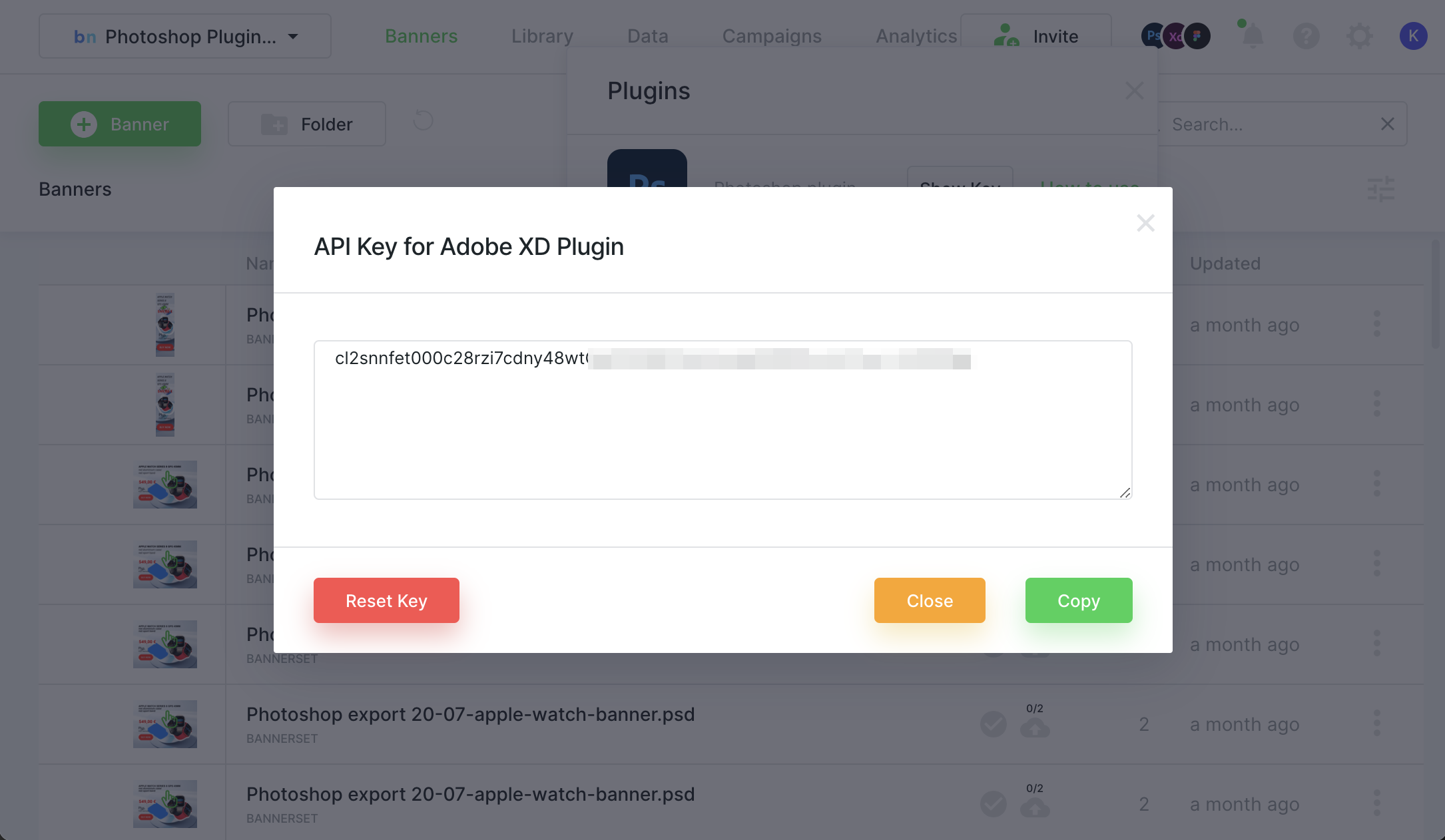Click the last row cloud upload icon
Image resolution: width=1445 pixels, height=840 pixels.
1035,808
